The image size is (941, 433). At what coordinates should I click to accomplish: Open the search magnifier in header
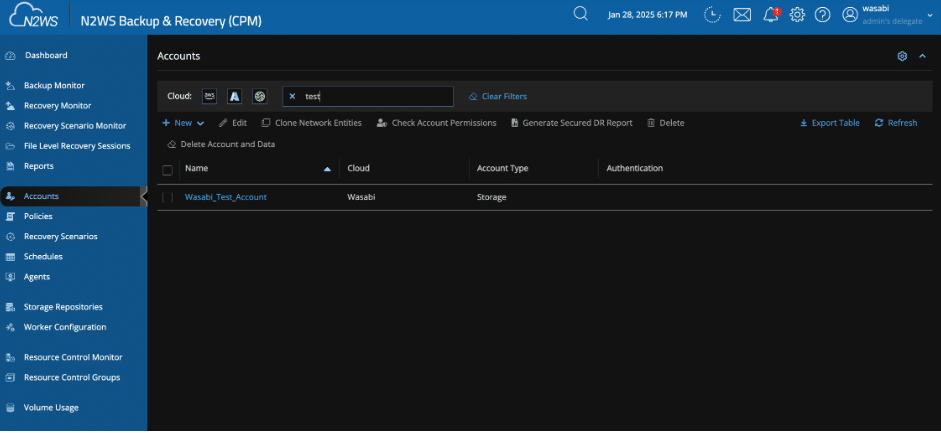pyautogui.click(x=580, y=14)
